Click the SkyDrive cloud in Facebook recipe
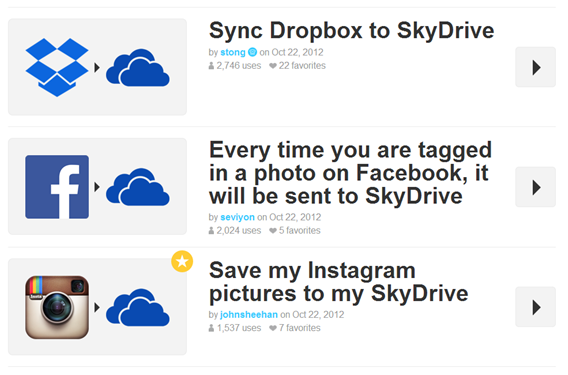The height and width of the screenshot is (375, 568). (x=138, y=187)
